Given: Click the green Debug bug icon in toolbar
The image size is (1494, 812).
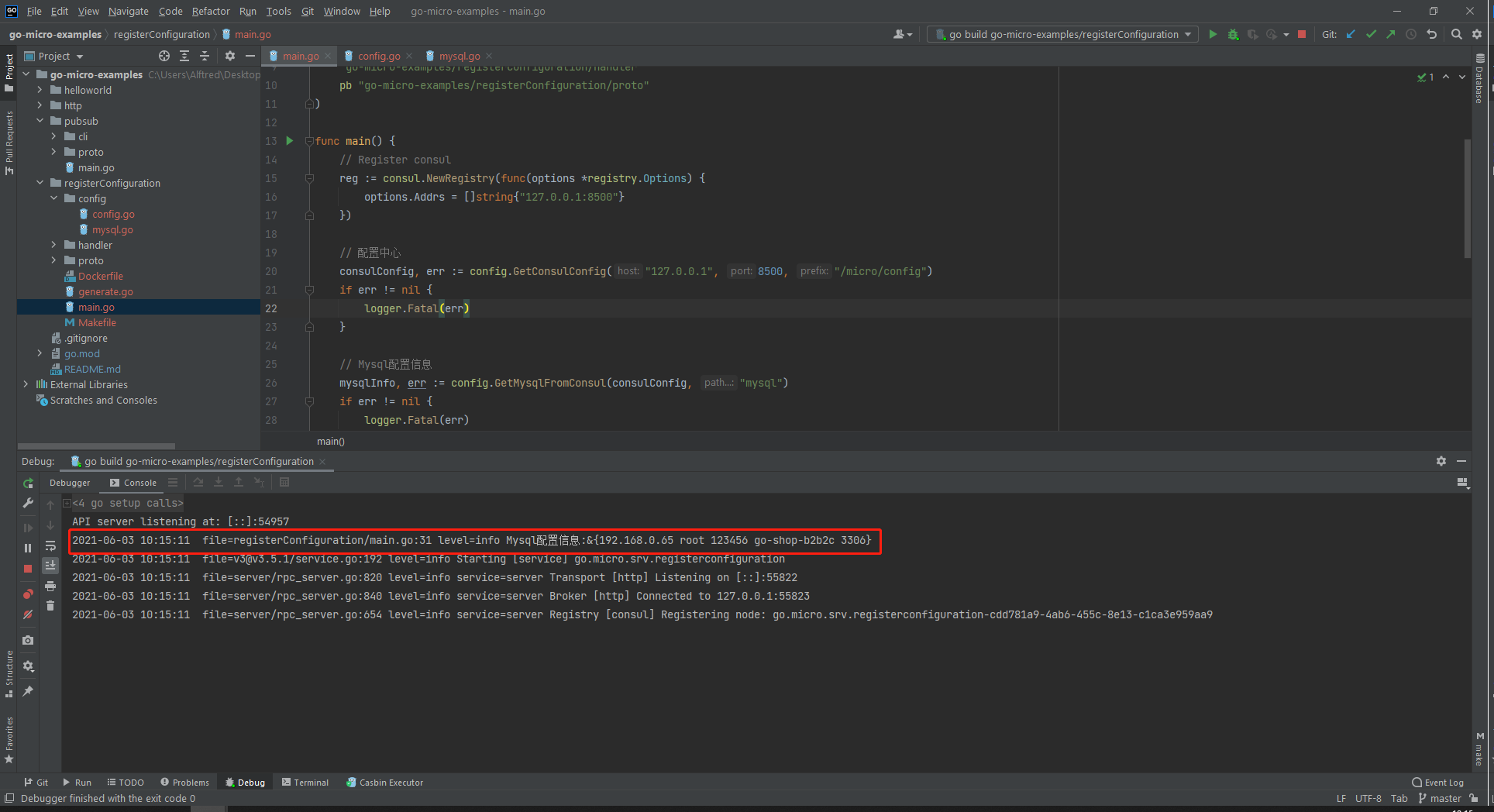Looking at the screenshot, I should [1233, 34].
